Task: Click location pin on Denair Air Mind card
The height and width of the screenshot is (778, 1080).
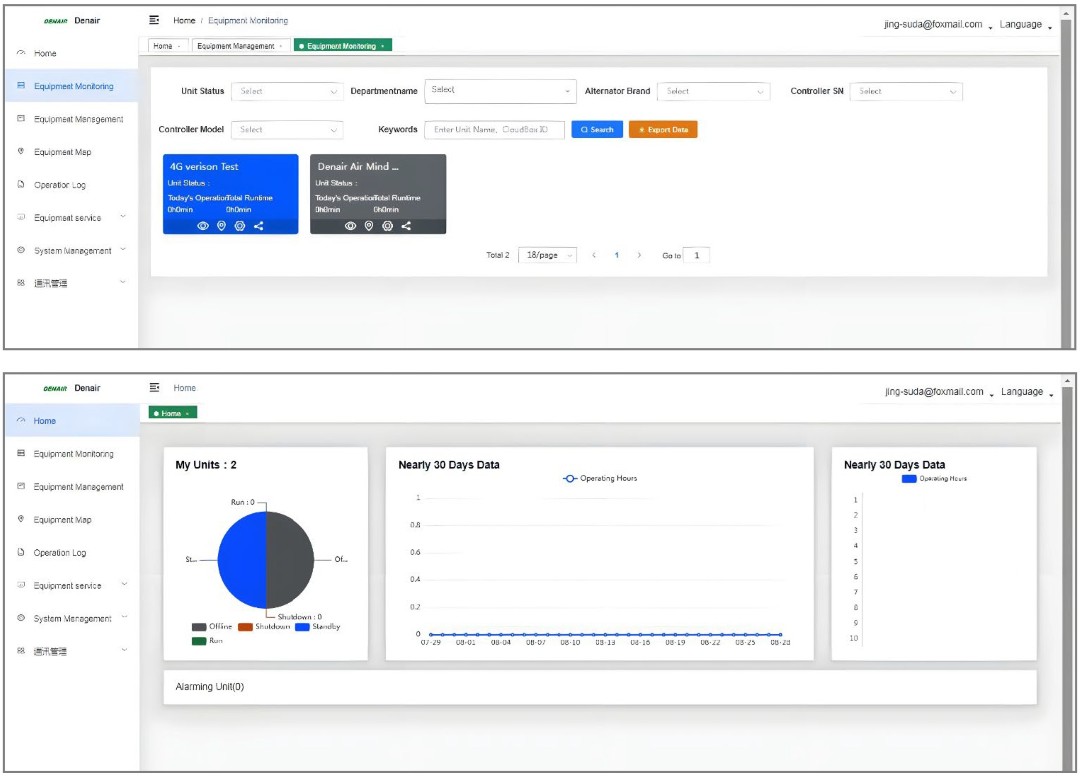Action: click(x=368, y=226)
